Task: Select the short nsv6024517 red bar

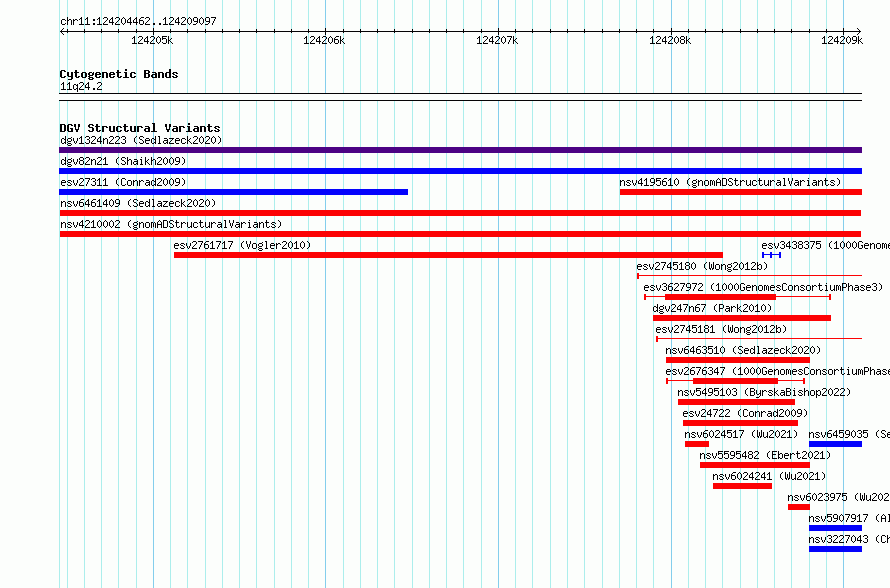Action: pos(697,444)
